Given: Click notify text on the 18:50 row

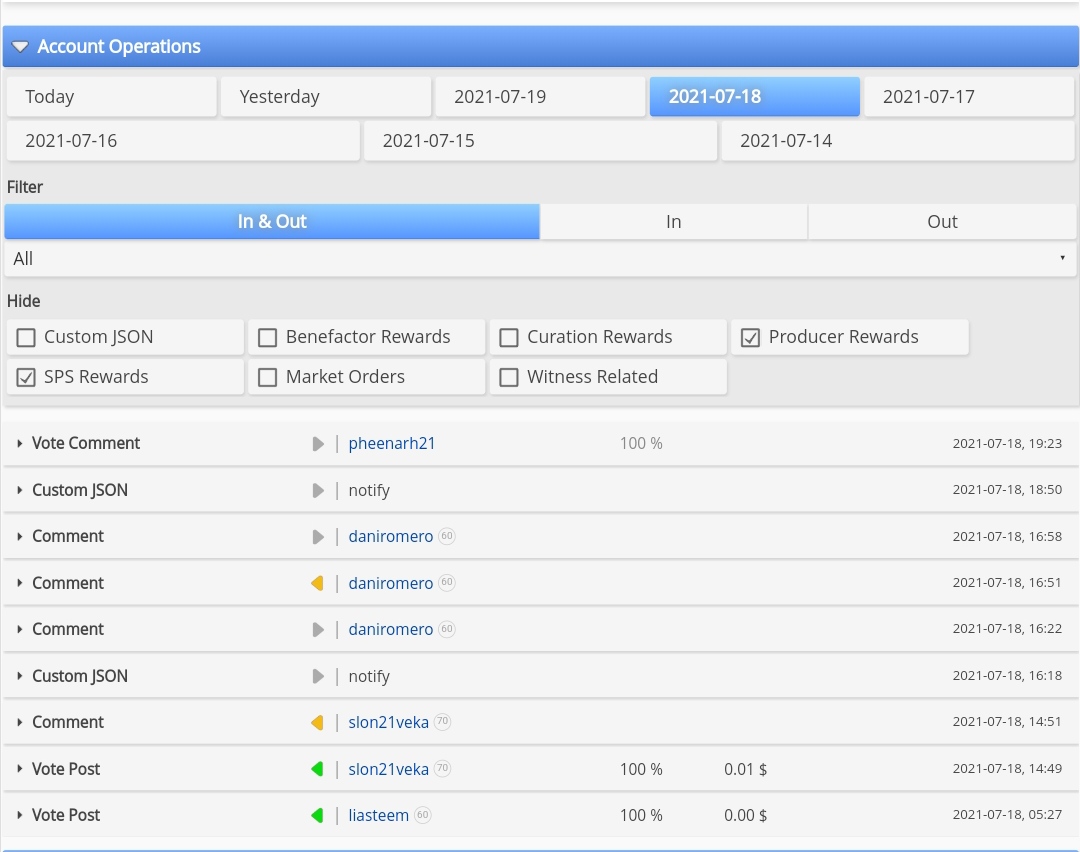Looking at the screenshot, I should pyautogui.click(x=369, y=490).
